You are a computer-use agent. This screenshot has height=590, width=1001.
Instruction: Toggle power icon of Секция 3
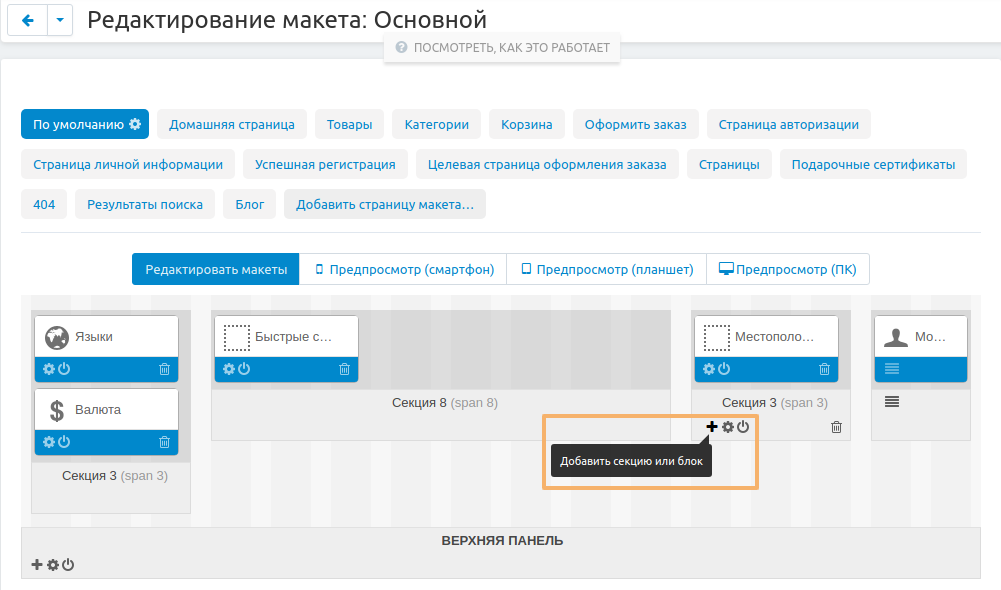(x=741, y=426)
